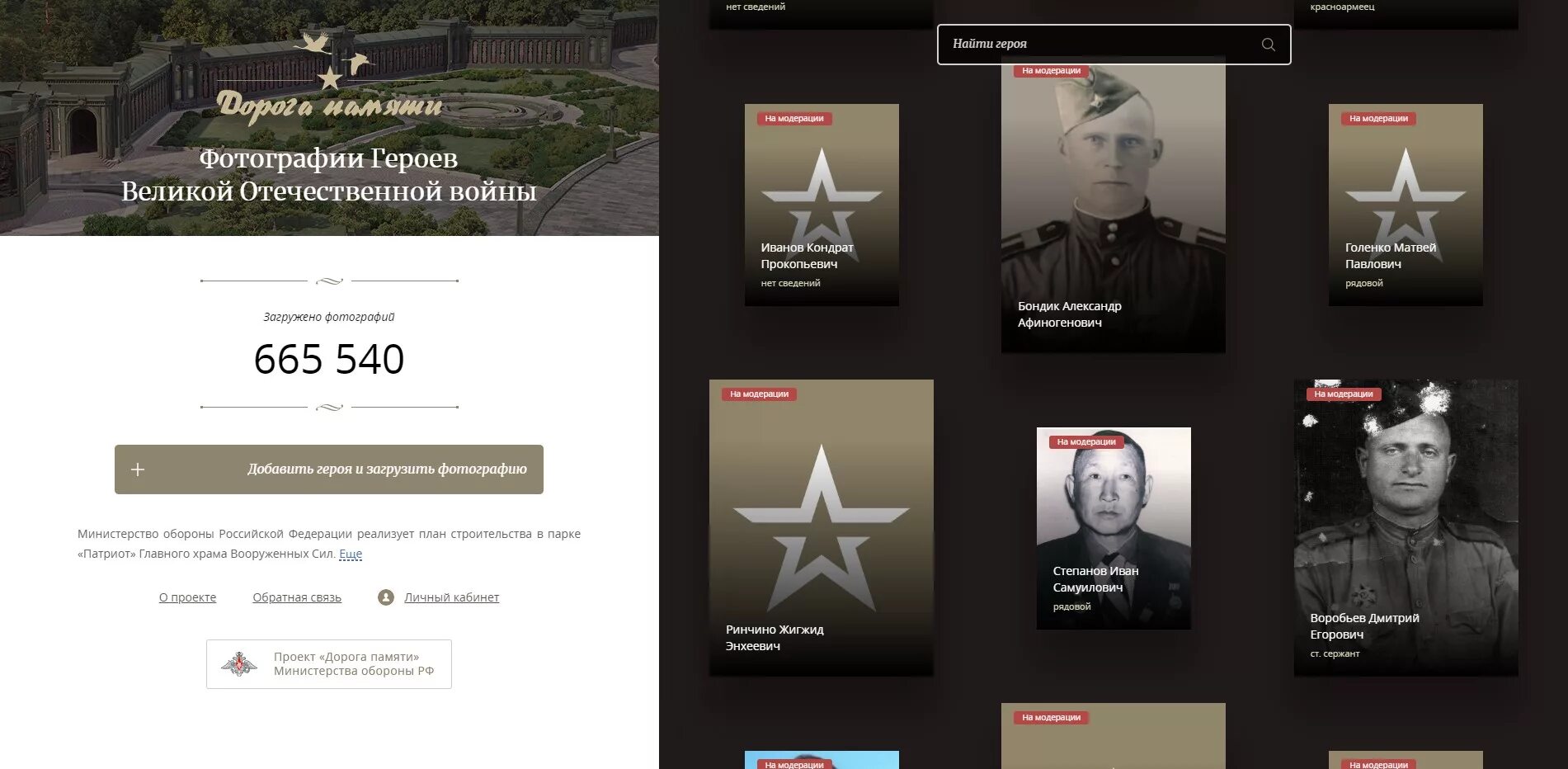Open the Воробьев Дмитрий Егорович photo card

[x=1406, y=528]
